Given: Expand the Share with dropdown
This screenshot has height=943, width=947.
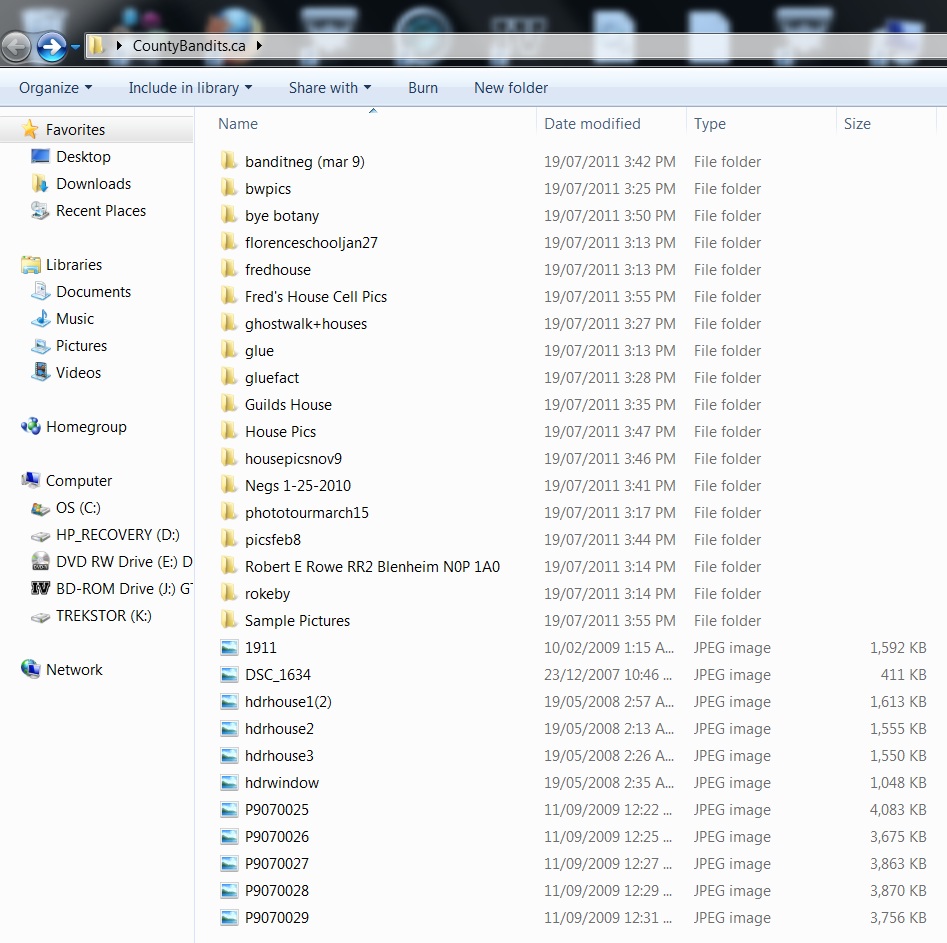Looking at the screenshot, I should tap(329, 88).
